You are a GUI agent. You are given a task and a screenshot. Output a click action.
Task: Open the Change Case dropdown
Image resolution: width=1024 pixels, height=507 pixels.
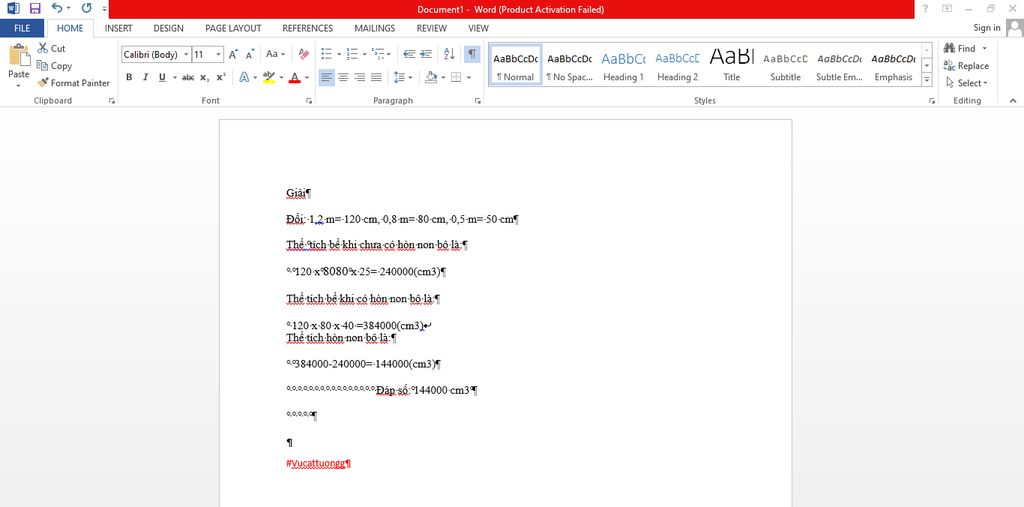pyautogui.click(x=276, y=54)
